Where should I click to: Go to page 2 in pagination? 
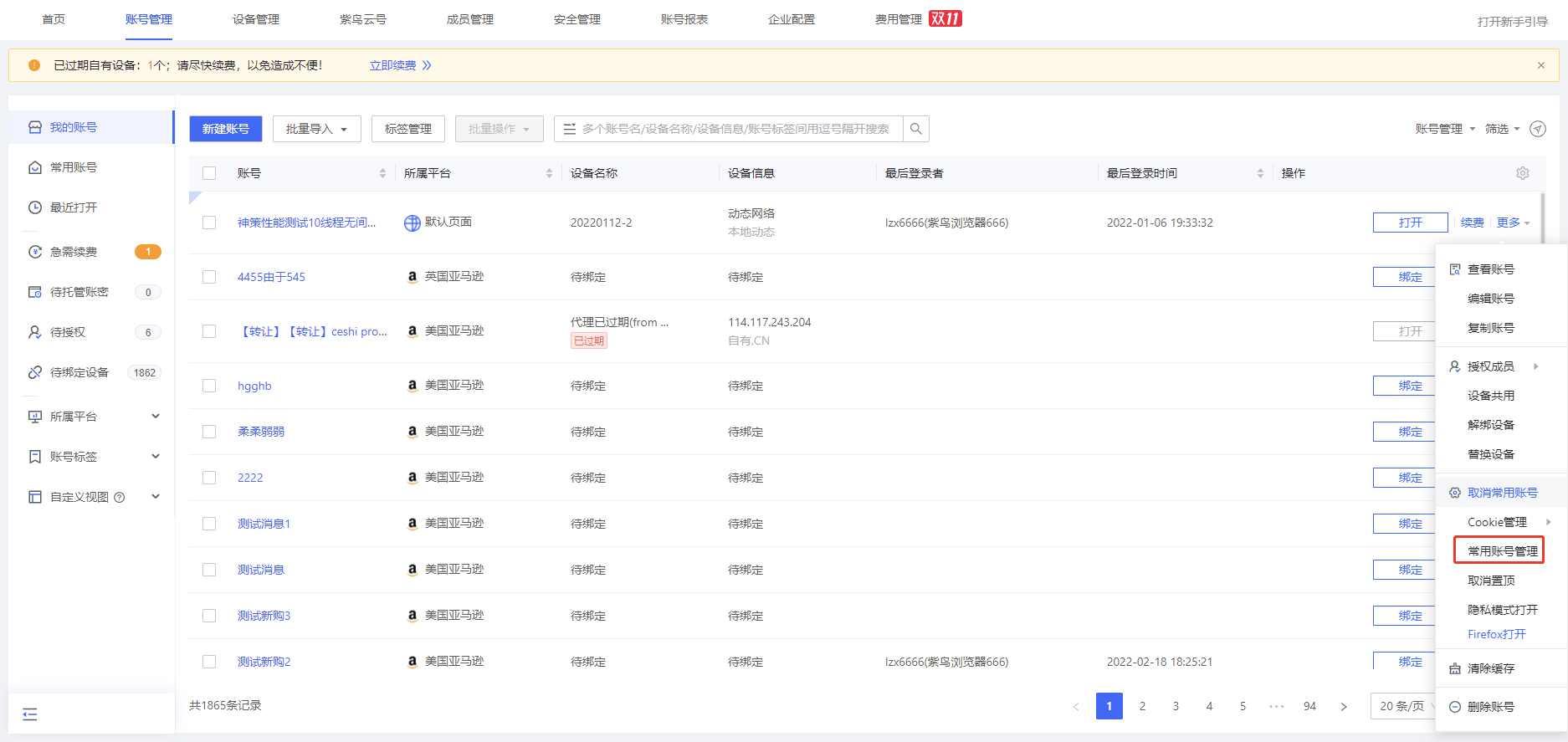(x=1142, y=706)
